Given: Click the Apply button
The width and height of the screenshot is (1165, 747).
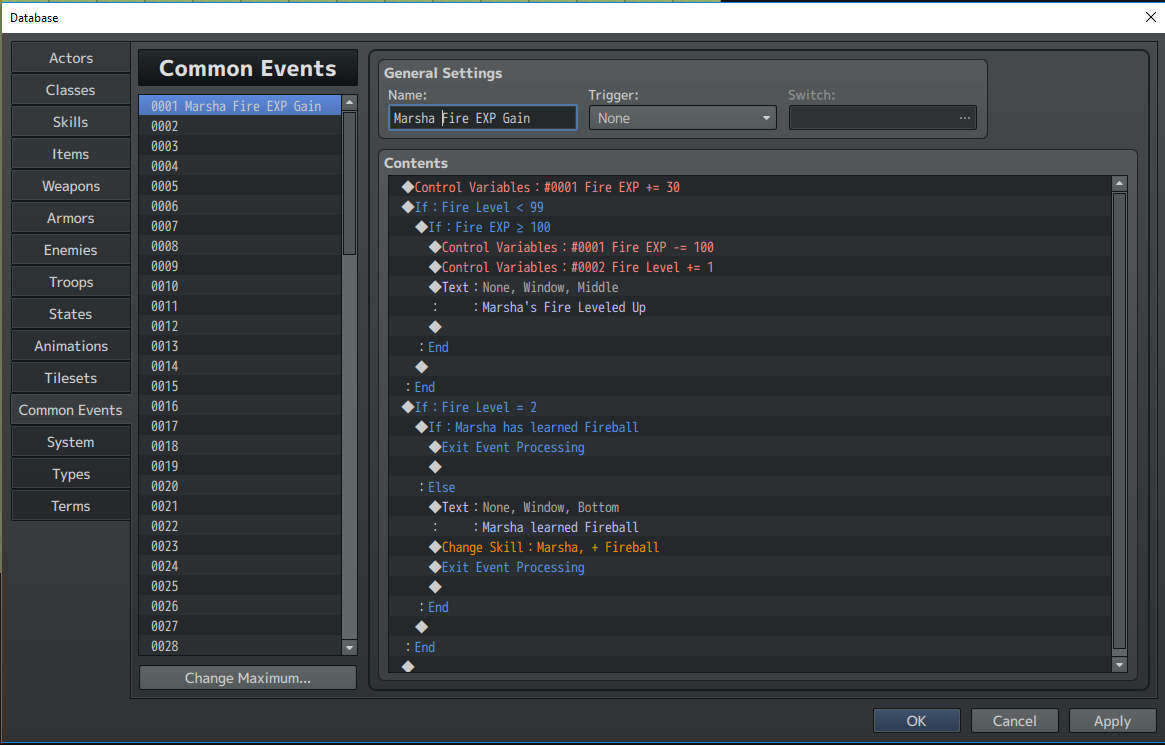Looking at the screenshot, I should 1112,721.
